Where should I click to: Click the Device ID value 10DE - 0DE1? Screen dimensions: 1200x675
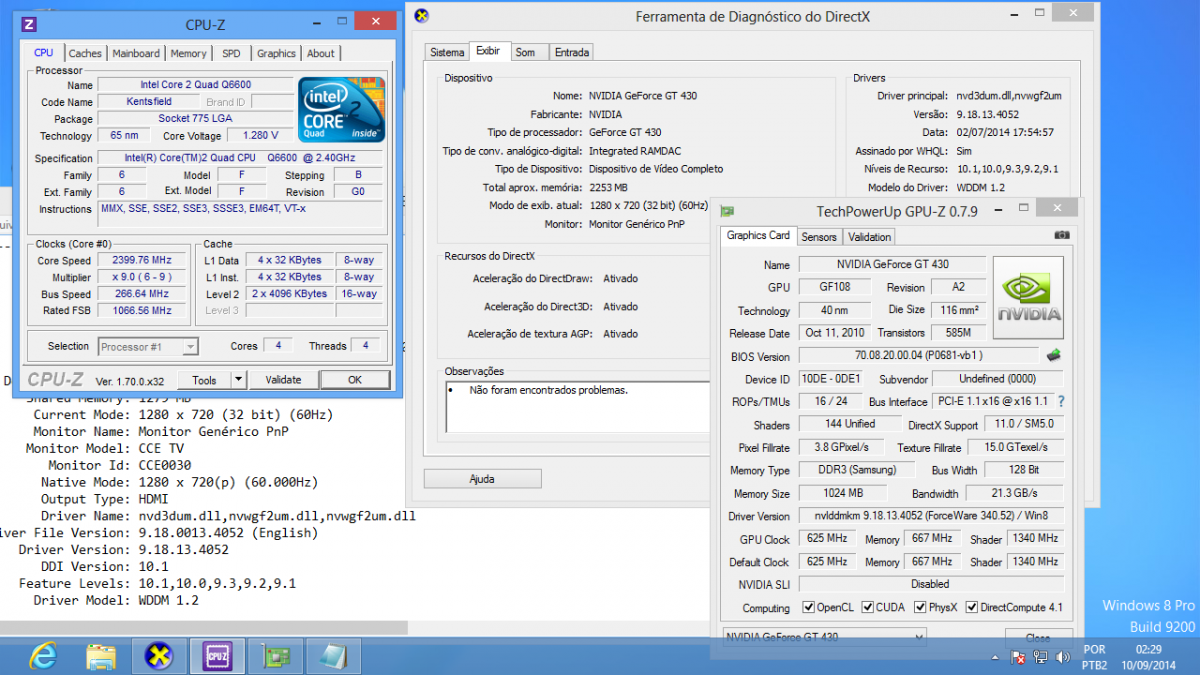831,379
